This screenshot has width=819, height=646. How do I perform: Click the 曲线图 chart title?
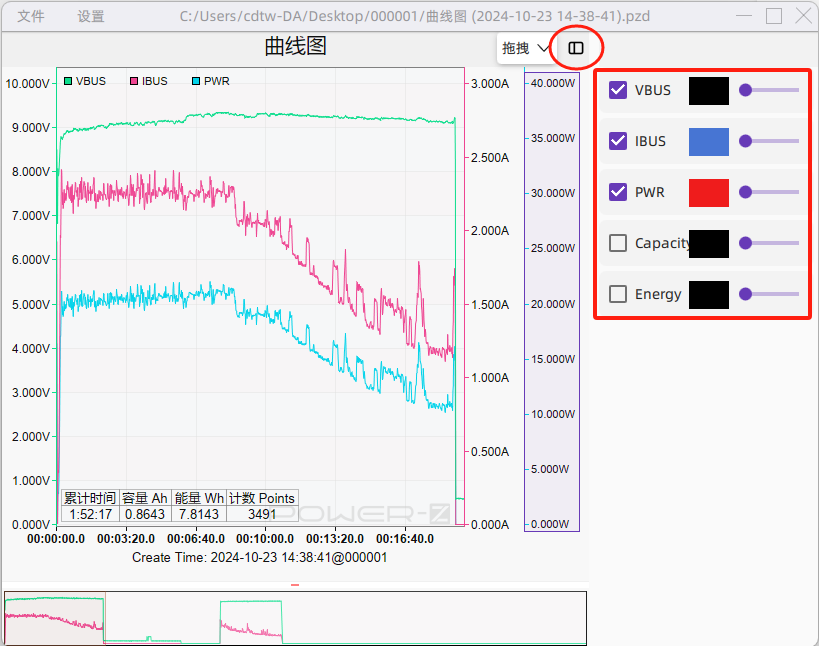pos(295,47)
